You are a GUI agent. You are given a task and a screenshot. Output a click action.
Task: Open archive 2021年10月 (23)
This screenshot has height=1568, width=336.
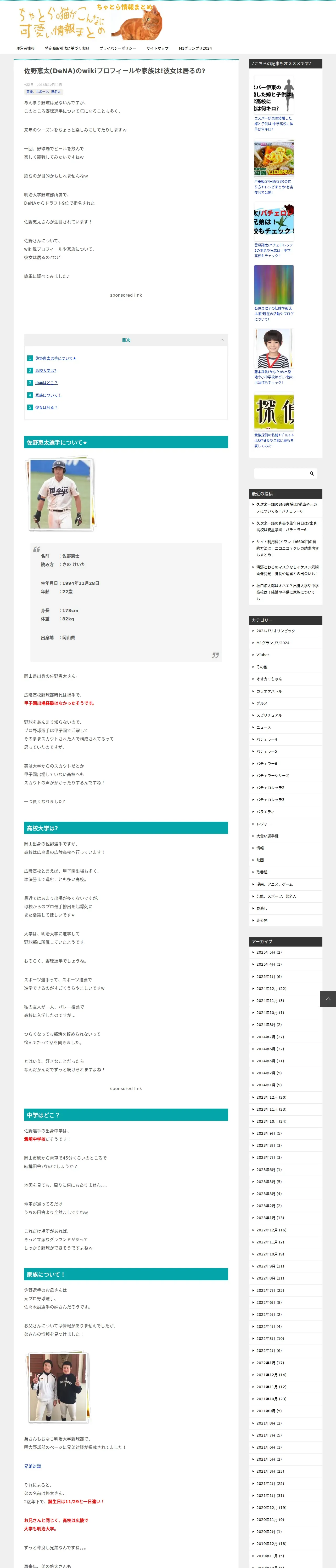coord(271,1399)
